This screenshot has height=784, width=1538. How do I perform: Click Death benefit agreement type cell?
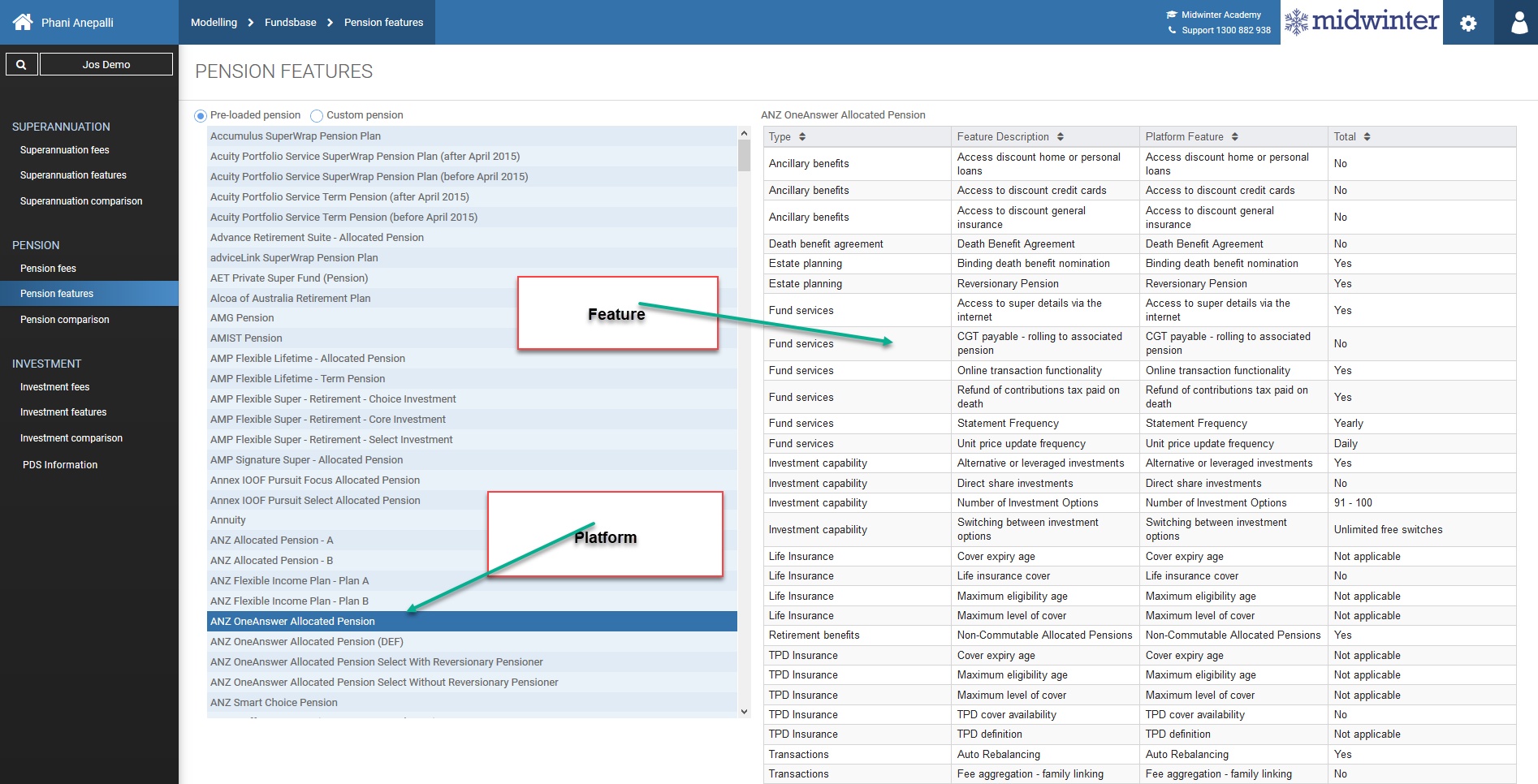click(857, 244)
